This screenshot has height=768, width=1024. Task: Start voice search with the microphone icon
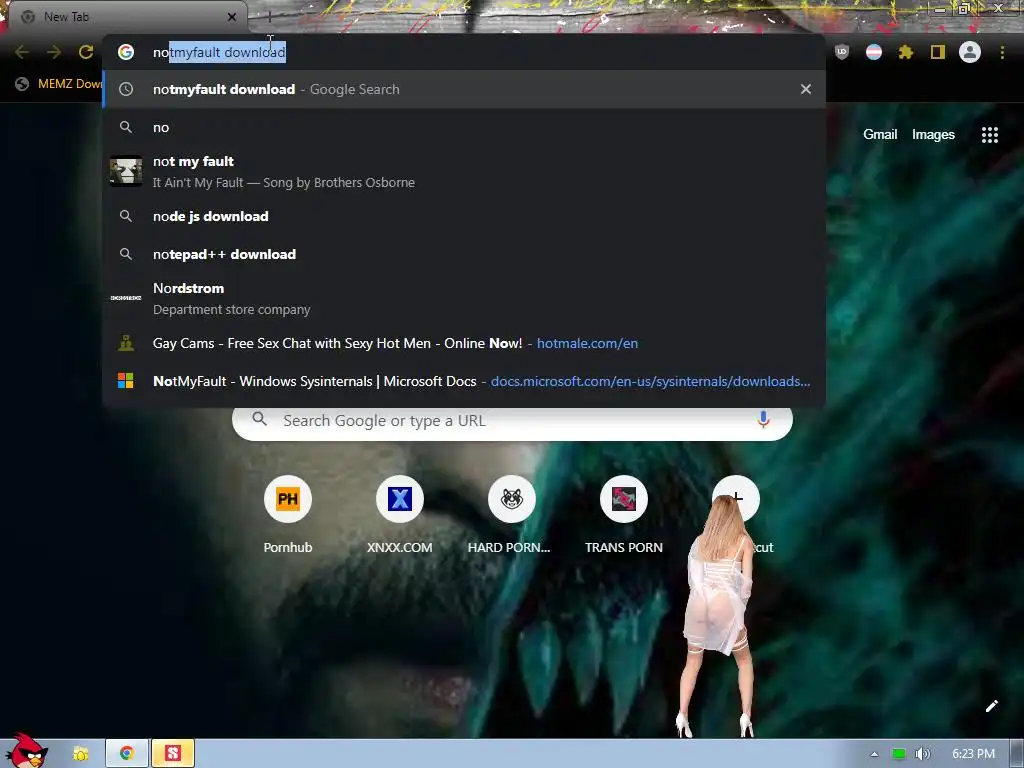763,420
